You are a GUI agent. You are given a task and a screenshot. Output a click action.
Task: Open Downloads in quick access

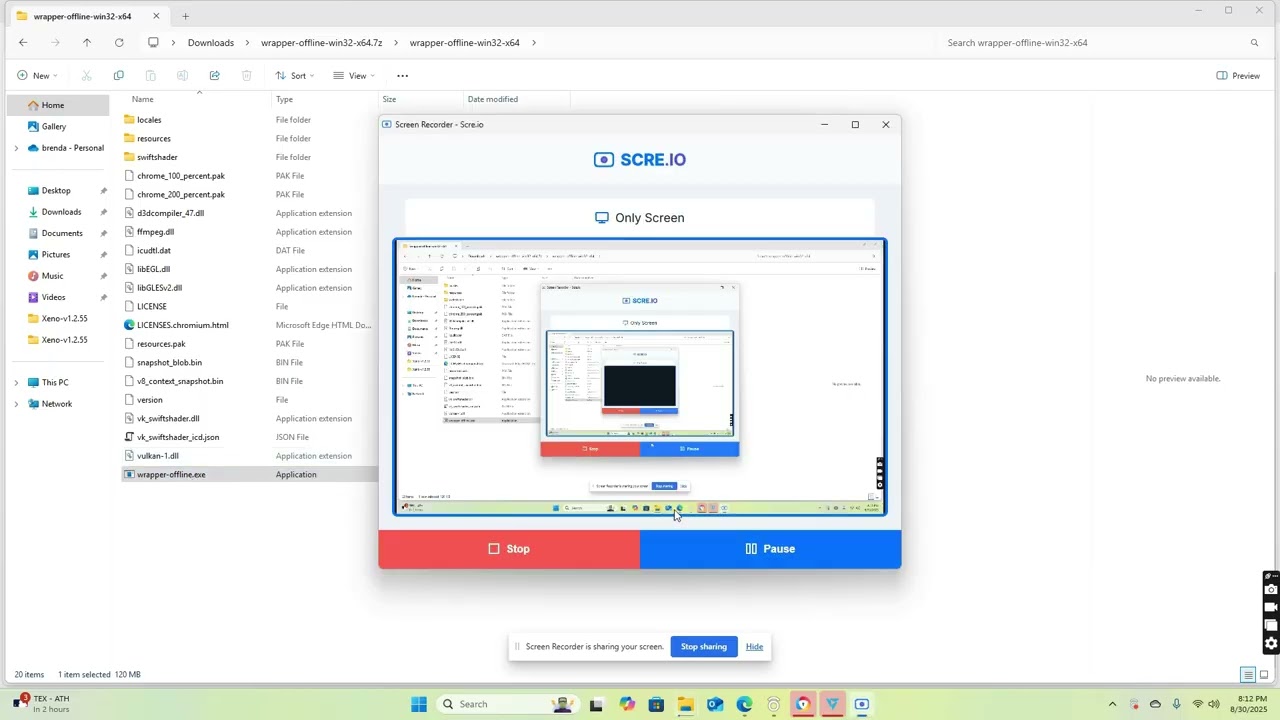[61, 212]
